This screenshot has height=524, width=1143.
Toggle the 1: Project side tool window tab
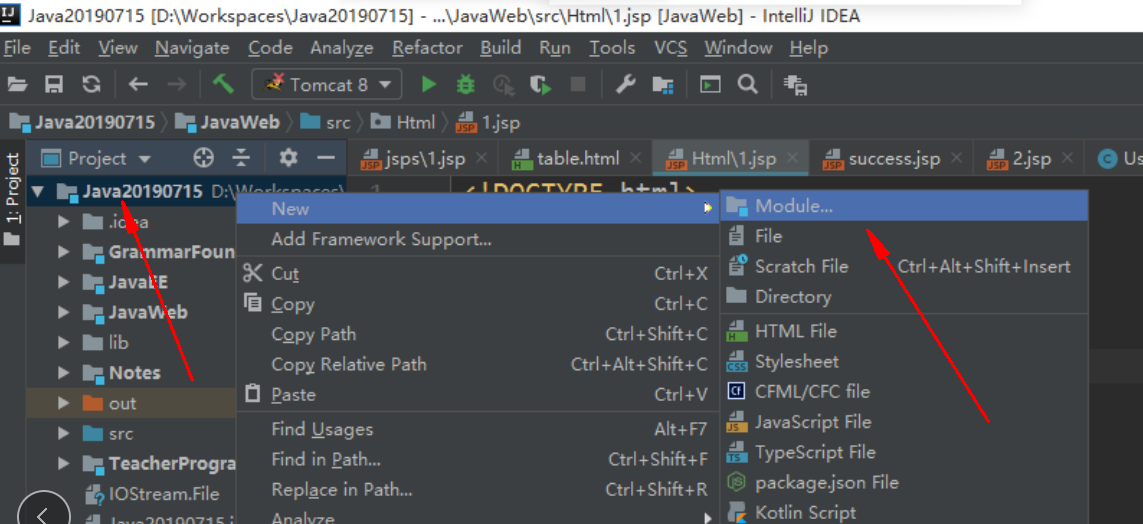[x=12, y=199]
